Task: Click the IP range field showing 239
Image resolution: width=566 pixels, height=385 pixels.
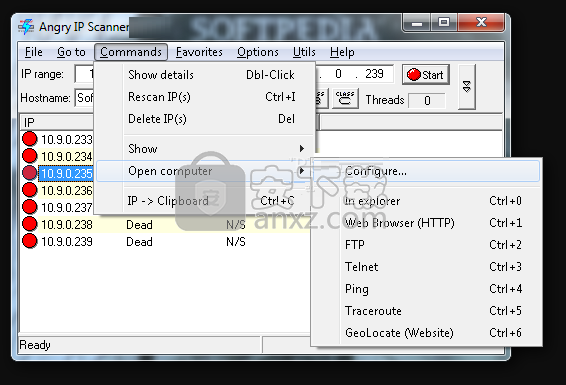Action: pyautogui.click(x=374, y=74)
